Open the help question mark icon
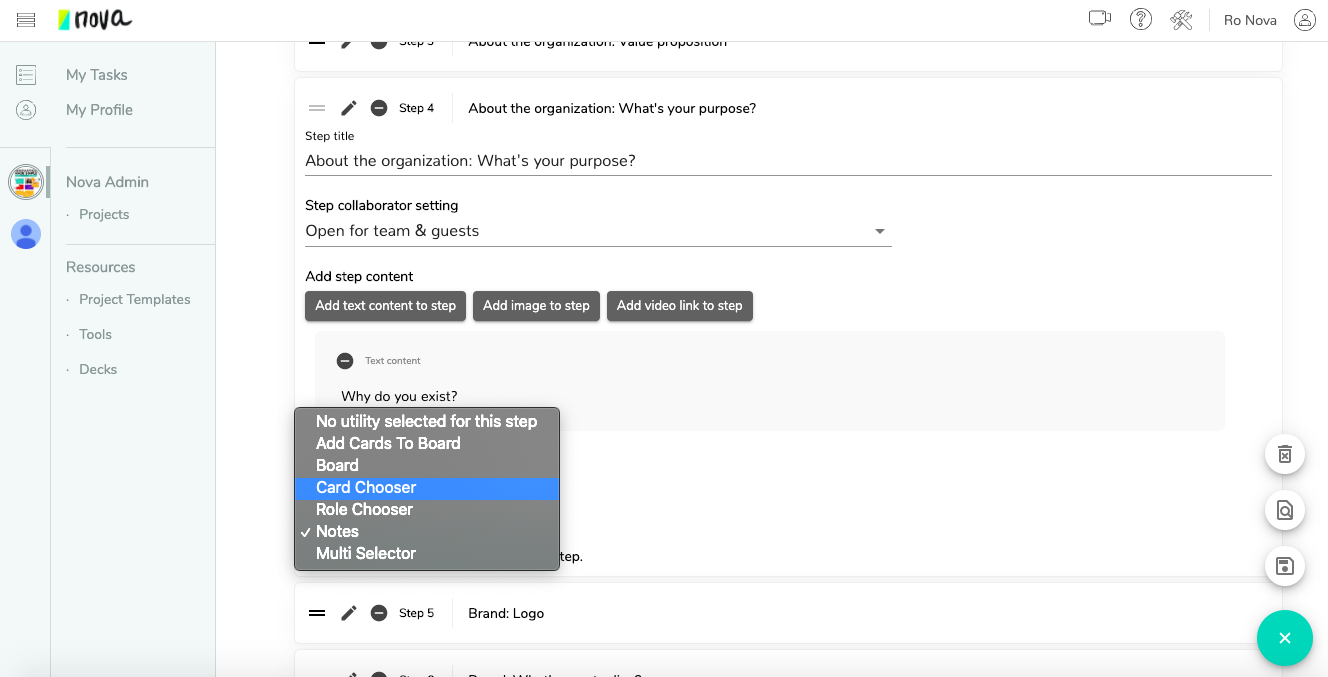The width and height of the screenshot is (1328, 677). tap(1140, 19)
